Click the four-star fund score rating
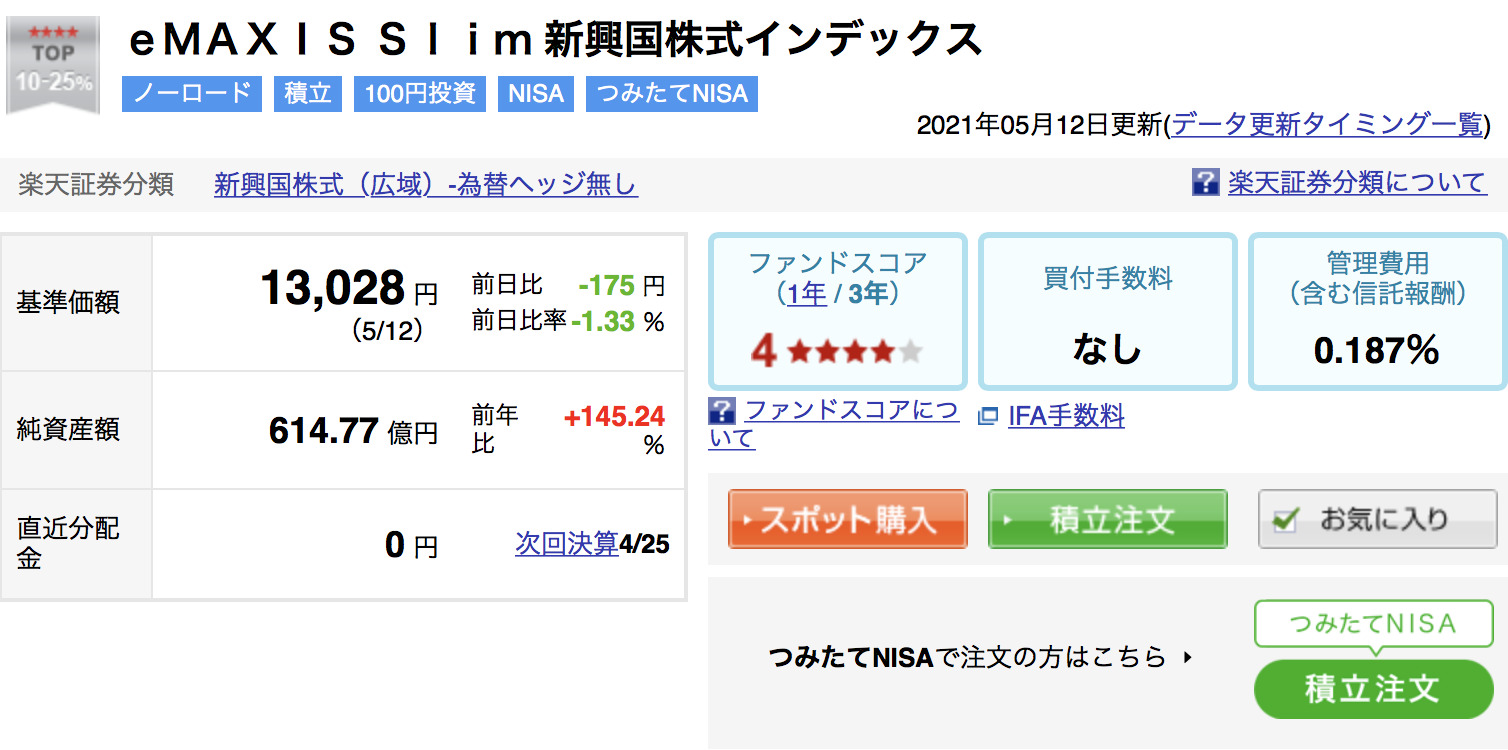Viewport: 1508px width, 750px height. pyautogui.click(x=837, y=351)
